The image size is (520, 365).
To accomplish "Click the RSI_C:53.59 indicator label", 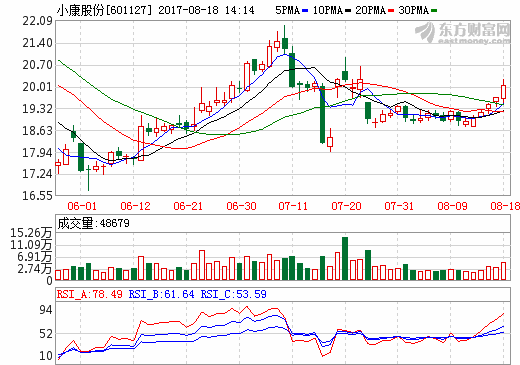I will (233, 294).
